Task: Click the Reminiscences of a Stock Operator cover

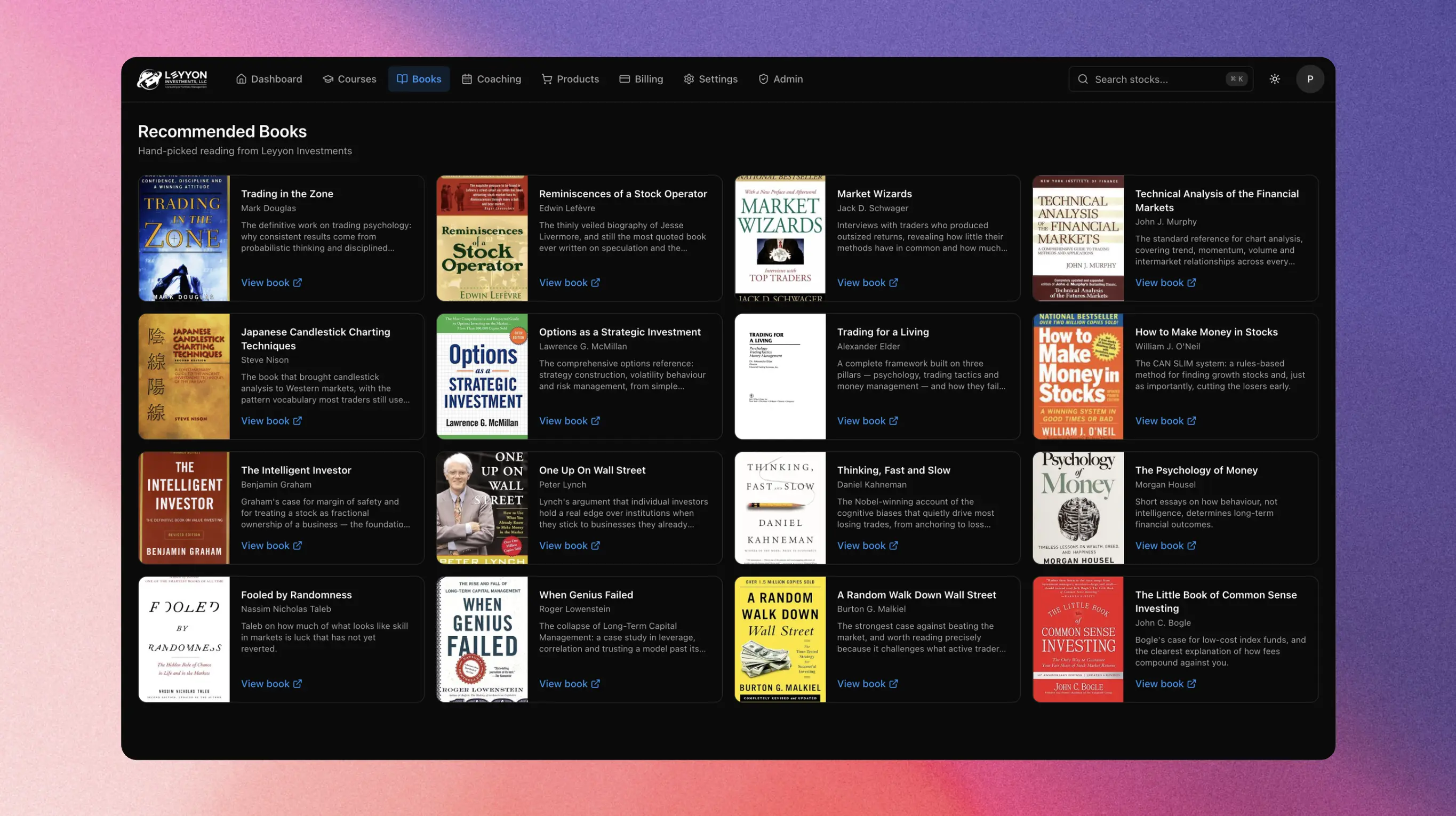Action: click(x=482, y=238)
